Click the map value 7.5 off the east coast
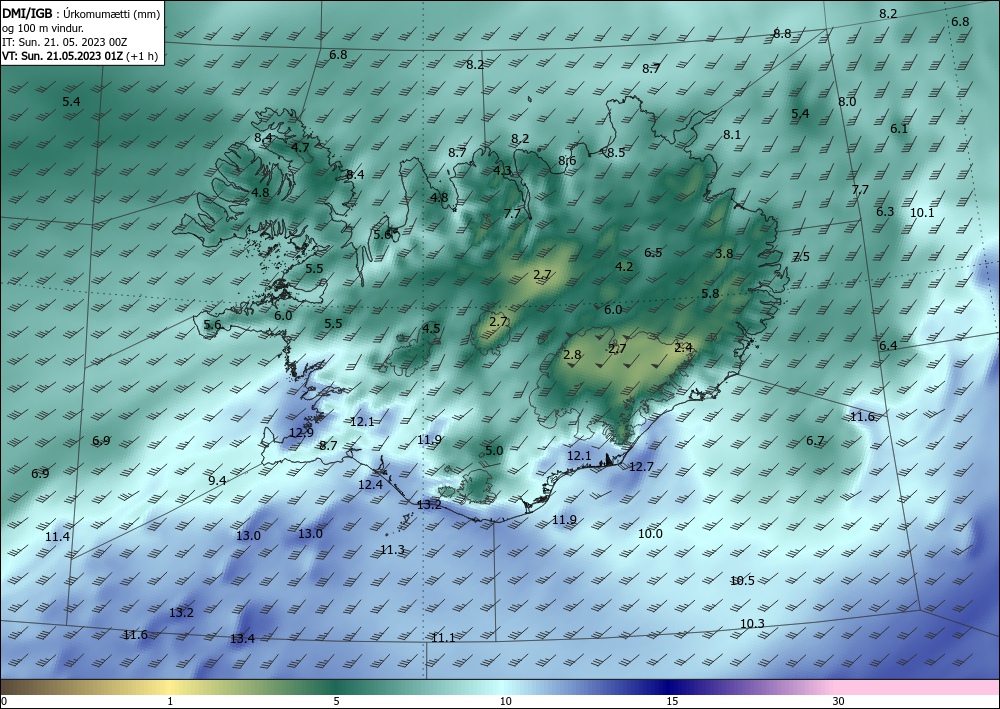The image size is (1000, 709). pyautogui.click(x=801, y=256)
